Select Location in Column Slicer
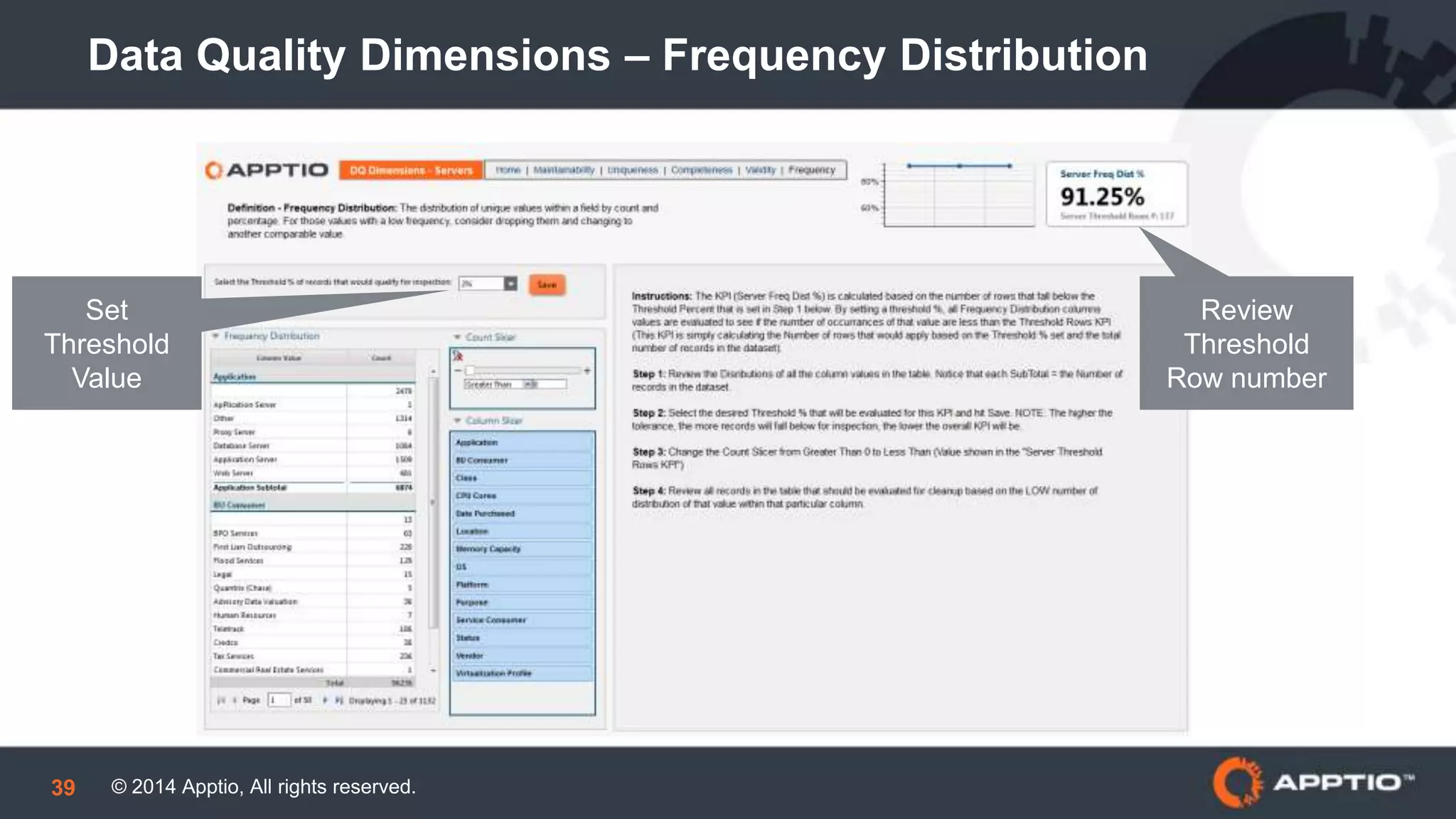Viewport: 1456px width, 819px height. click(x=523, y=531)
